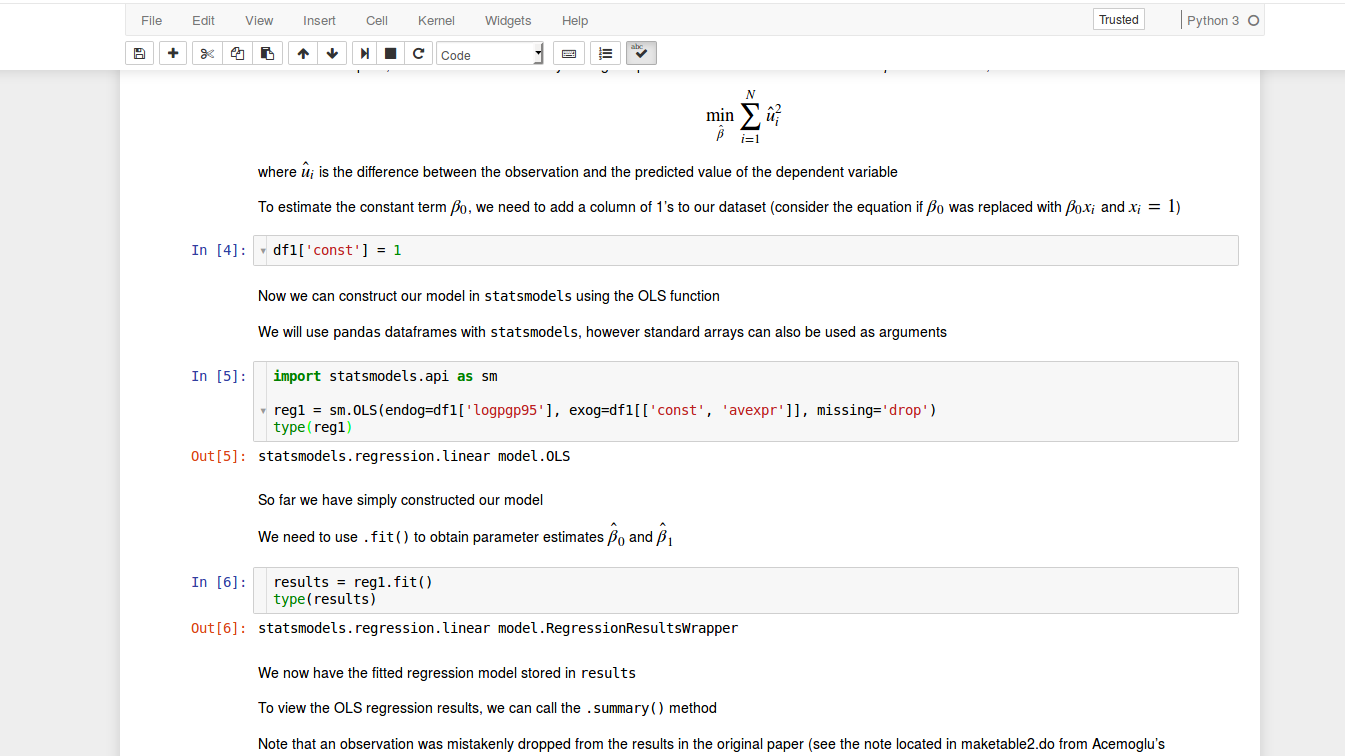Collapse the In [5] cell via side arrow
This screenshot has height=756, width=1345.
pos(263,409)
